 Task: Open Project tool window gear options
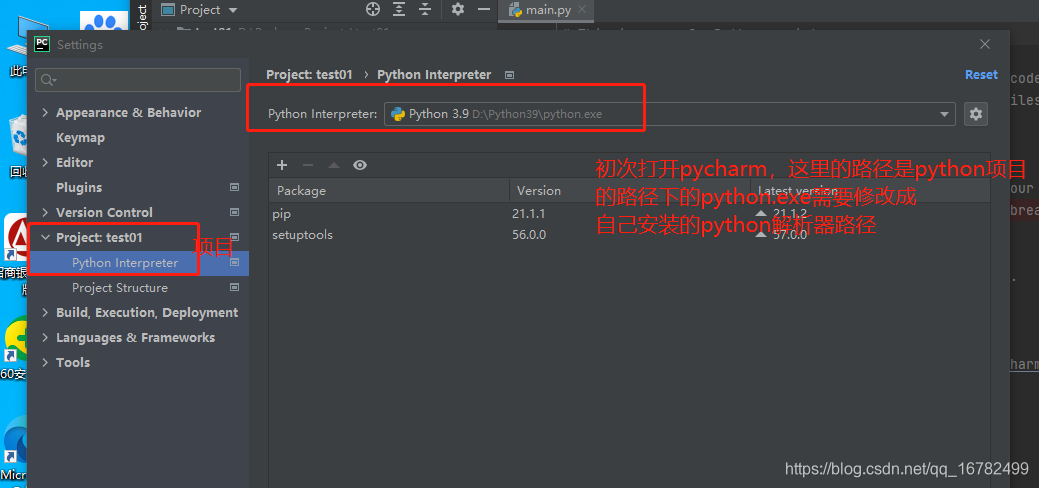click(x=458, y=9)
